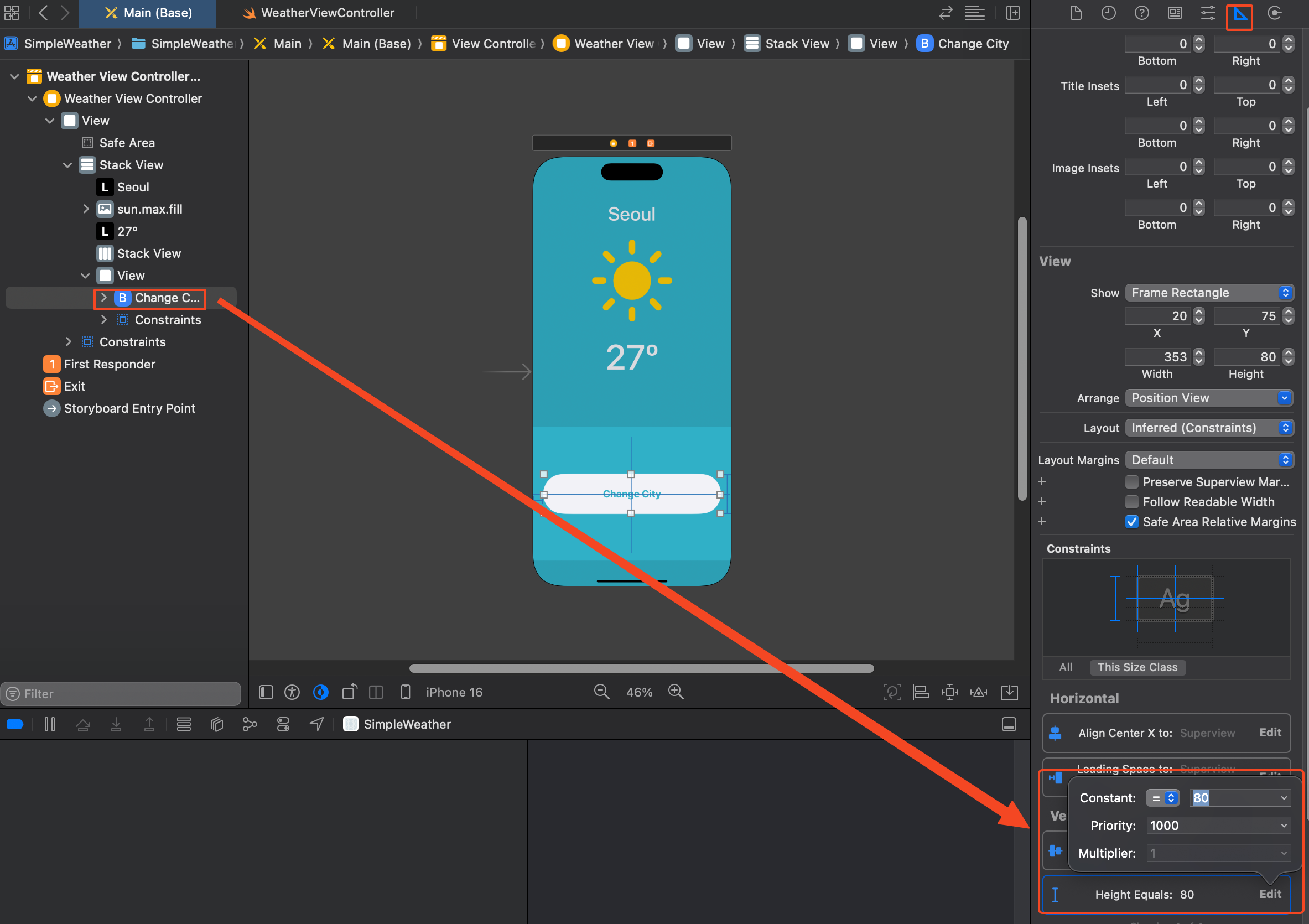The image size is (1309, 924).
Task: Click the Embed In button
Action: click(x=1010, y=692)
